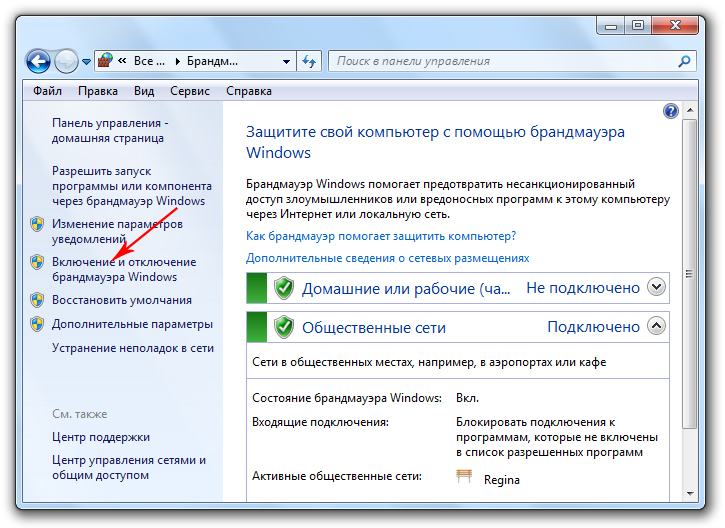Viewport: 725px width, 528px height.
Task: Click shield icon beside 'Восстановить умолчания'
Action: [x=37, y=300]
